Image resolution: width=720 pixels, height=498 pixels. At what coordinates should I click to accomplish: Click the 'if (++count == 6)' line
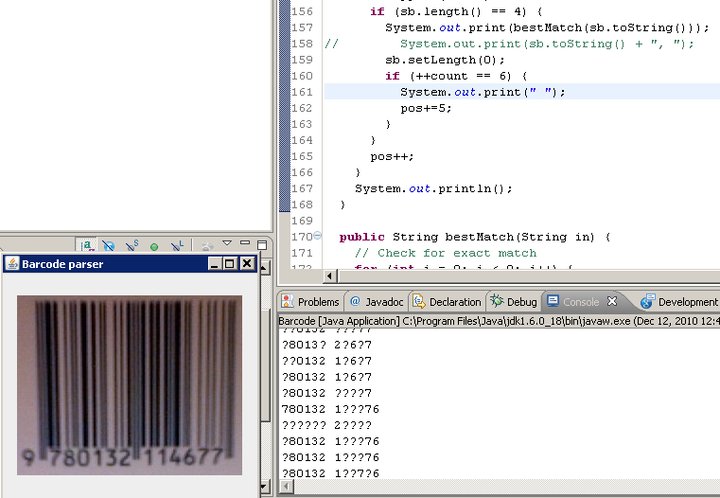[x=456, y=76]
